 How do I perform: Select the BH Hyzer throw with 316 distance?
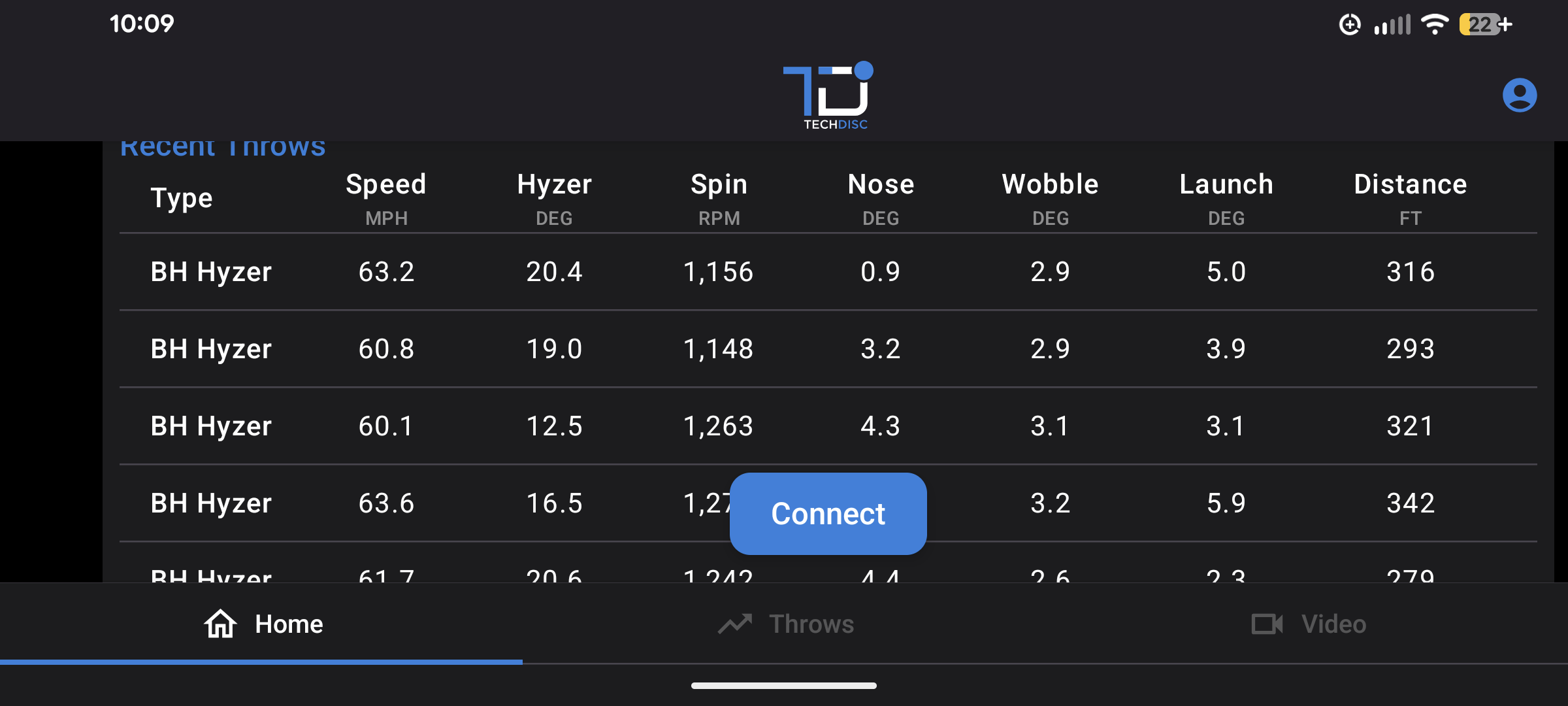[x=827, y=271]
